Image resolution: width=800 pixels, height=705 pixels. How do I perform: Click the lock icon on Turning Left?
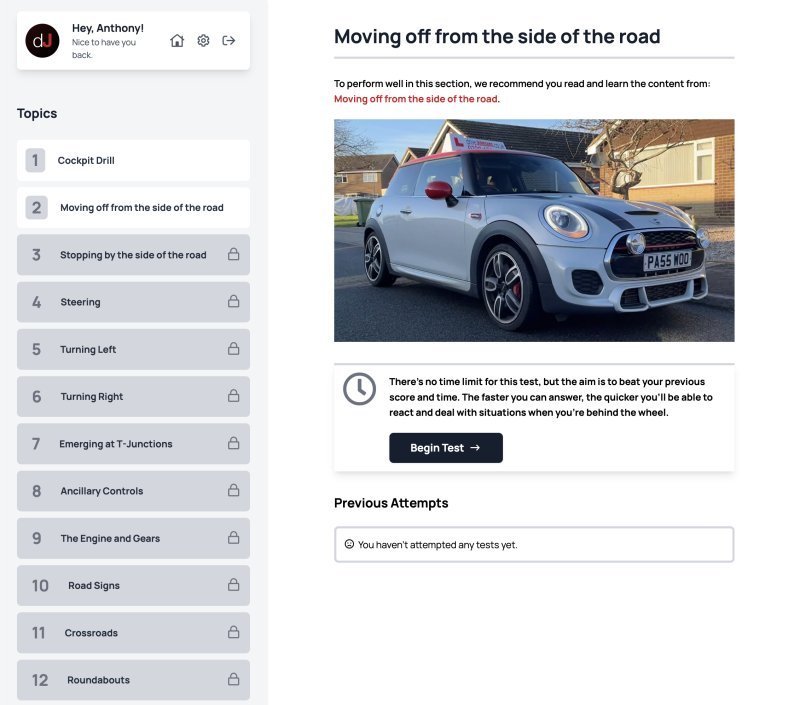click(233, 349)
